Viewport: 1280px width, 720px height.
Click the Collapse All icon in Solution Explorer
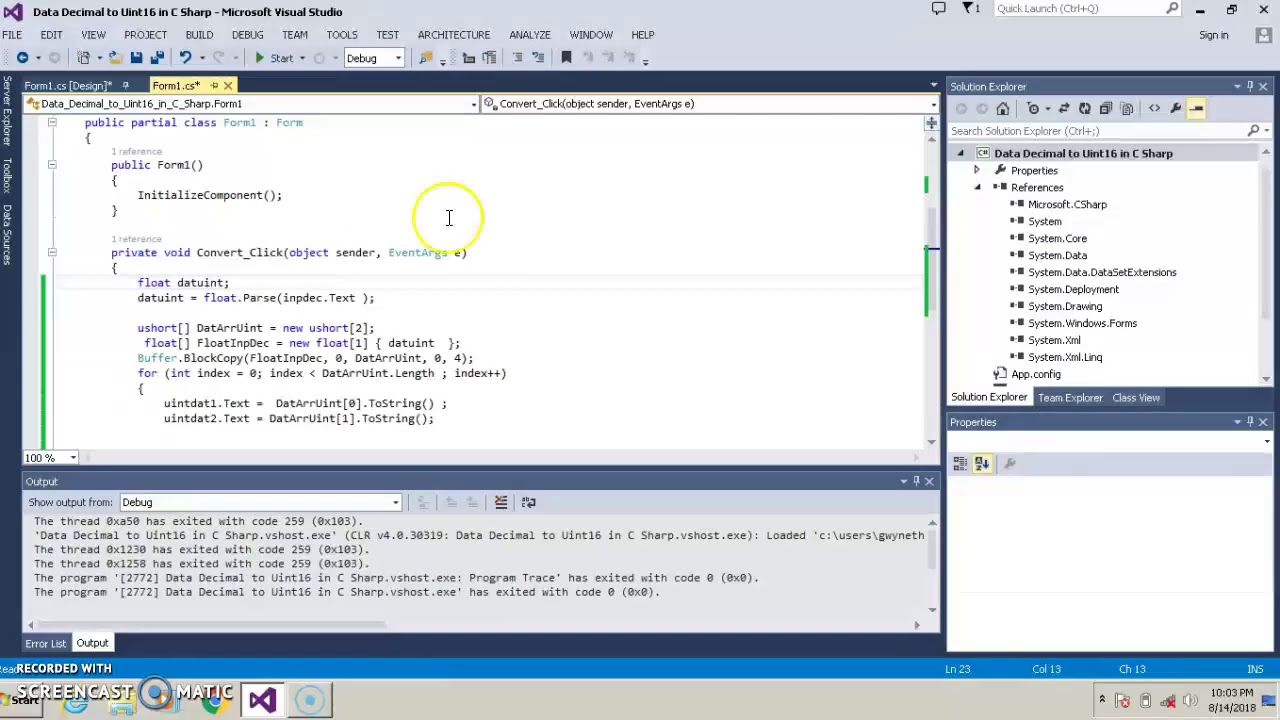1106,108
